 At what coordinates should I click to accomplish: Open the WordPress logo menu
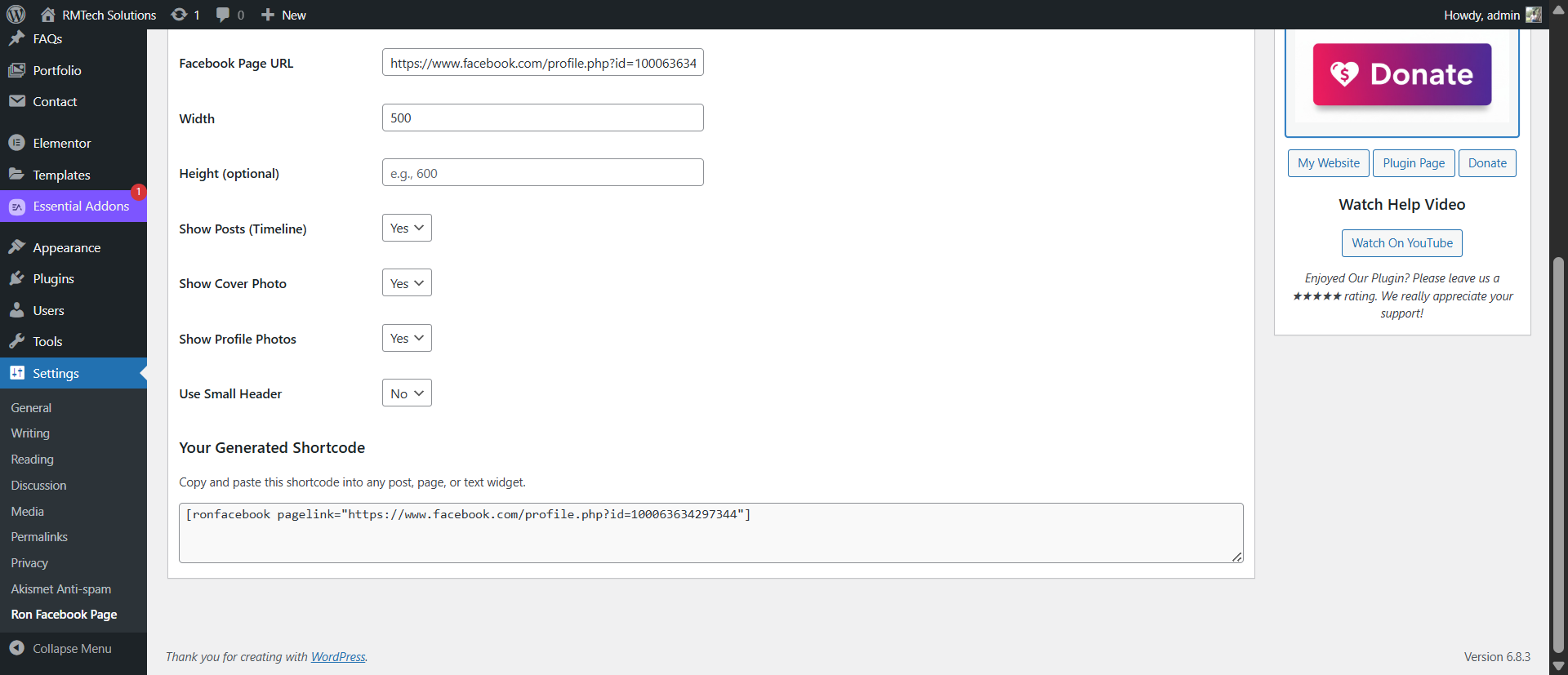16,15
